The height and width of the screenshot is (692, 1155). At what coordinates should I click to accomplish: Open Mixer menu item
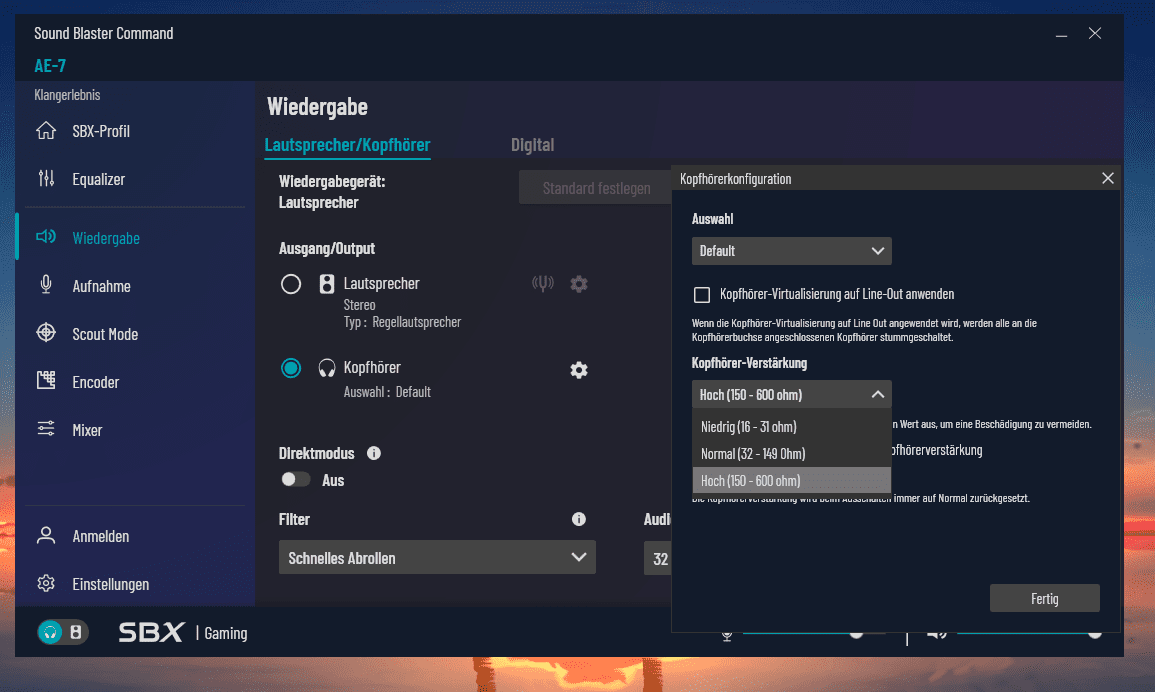coord(87,430)
